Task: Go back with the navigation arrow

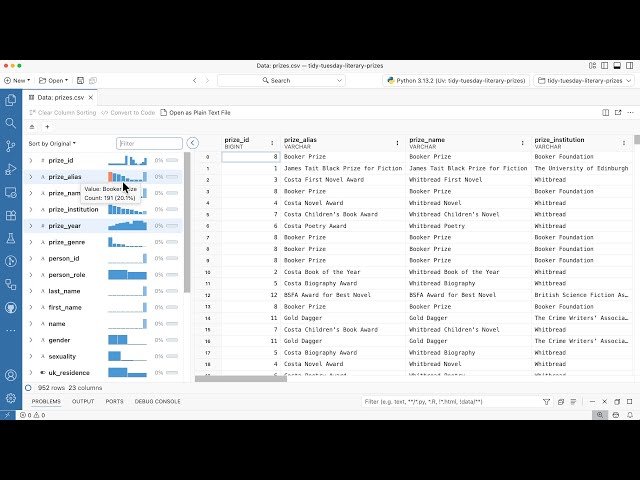Action: pyautogui.click(x=195, y=80)
